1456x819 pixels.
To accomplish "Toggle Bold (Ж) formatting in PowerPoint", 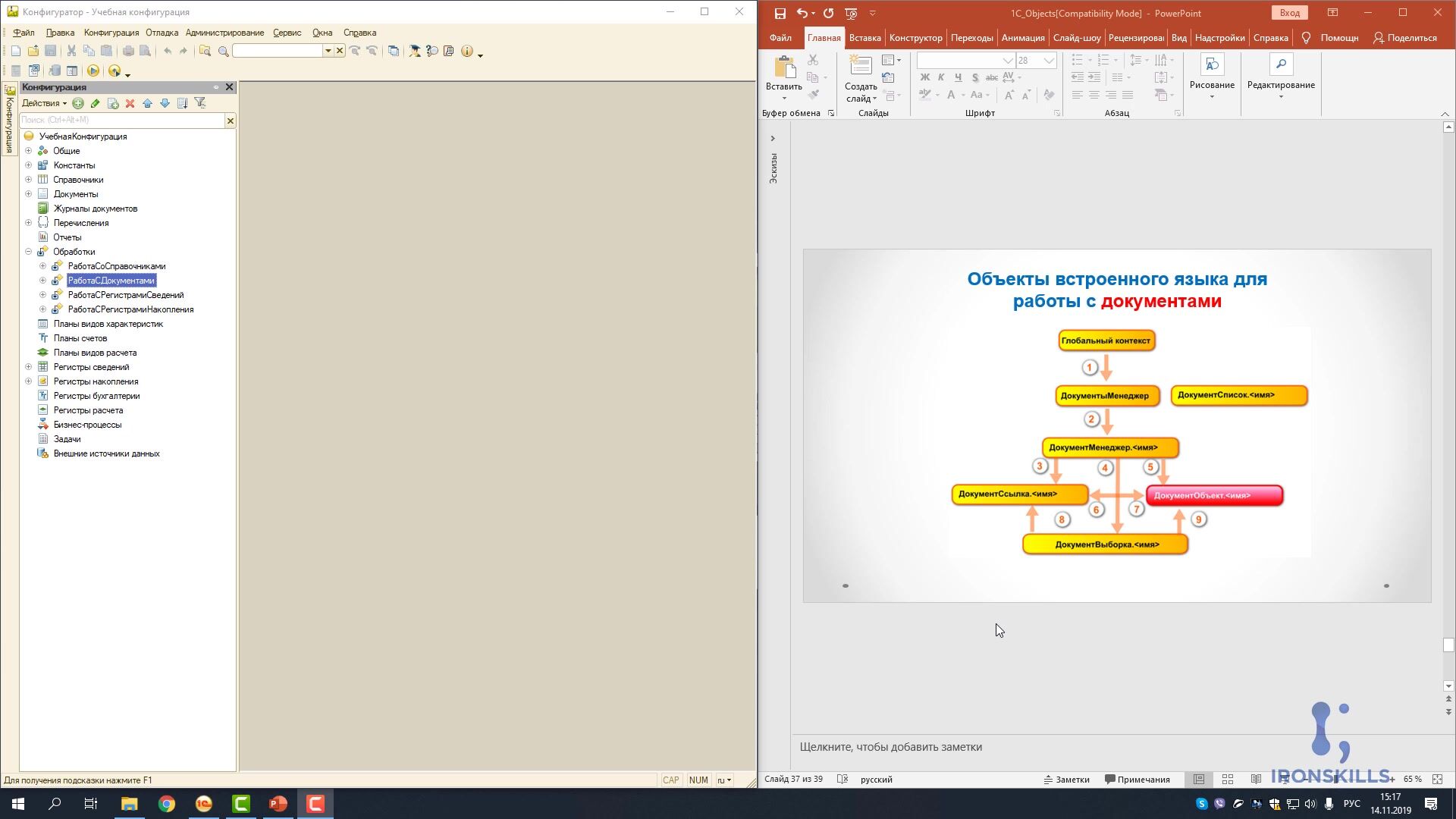I will coord(924,77).
